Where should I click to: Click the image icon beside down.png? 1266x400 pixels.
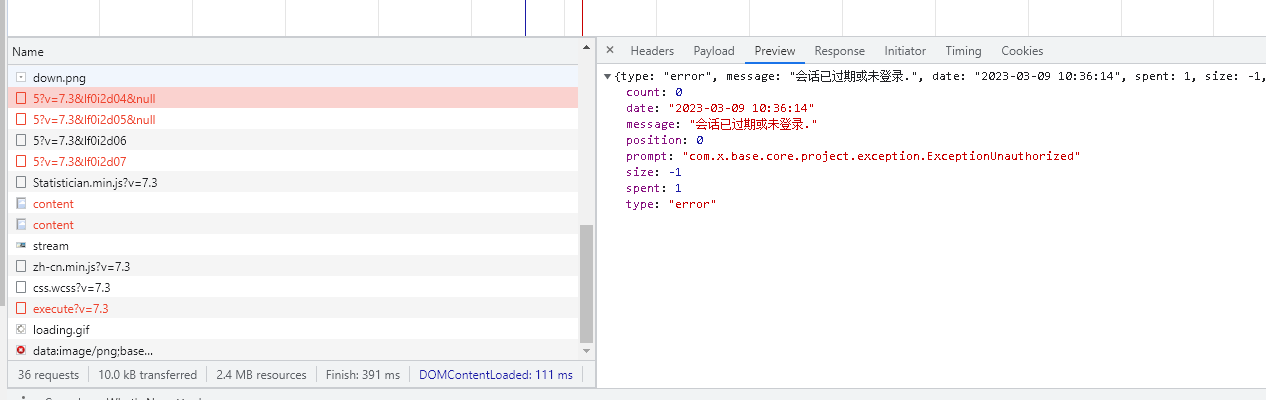(21, 77)
